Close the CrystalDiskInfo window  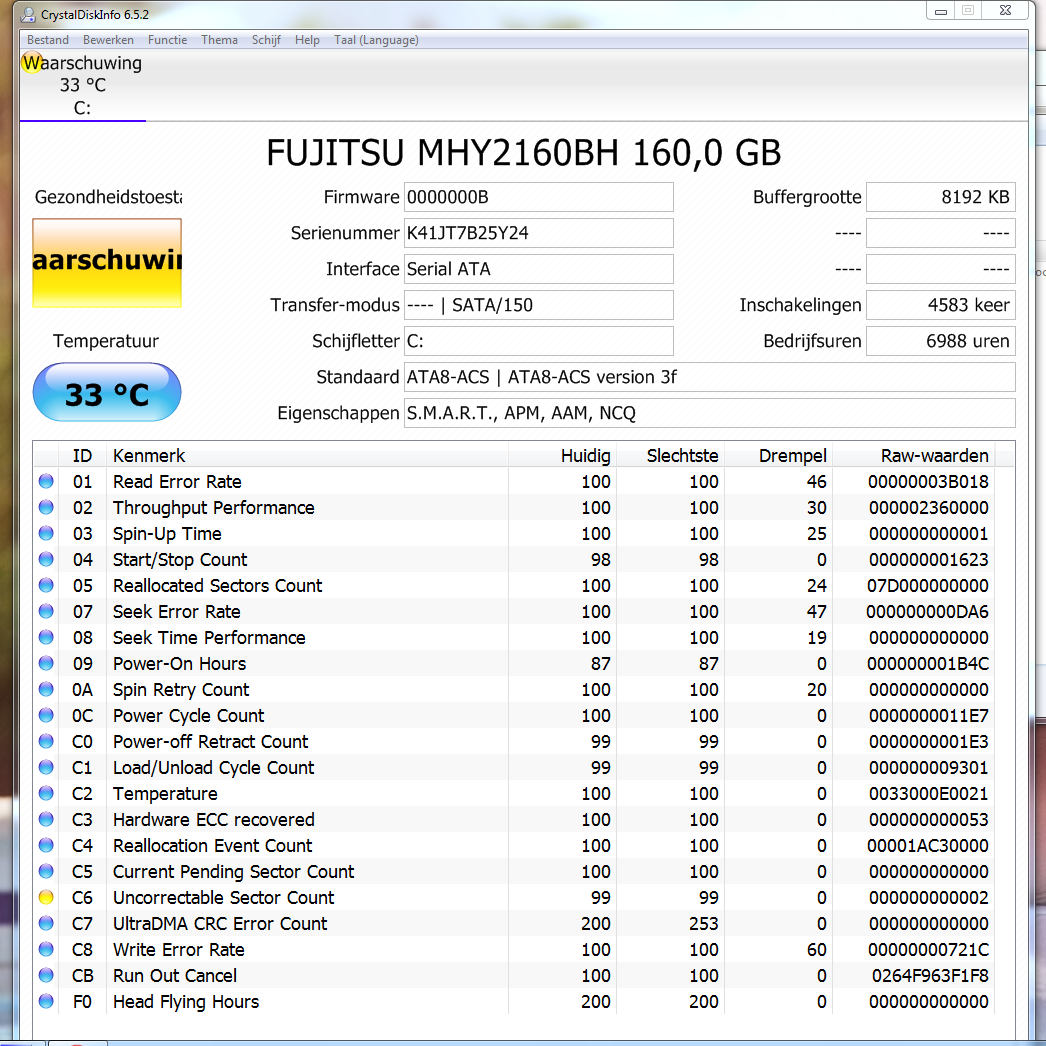point(1005,11)
